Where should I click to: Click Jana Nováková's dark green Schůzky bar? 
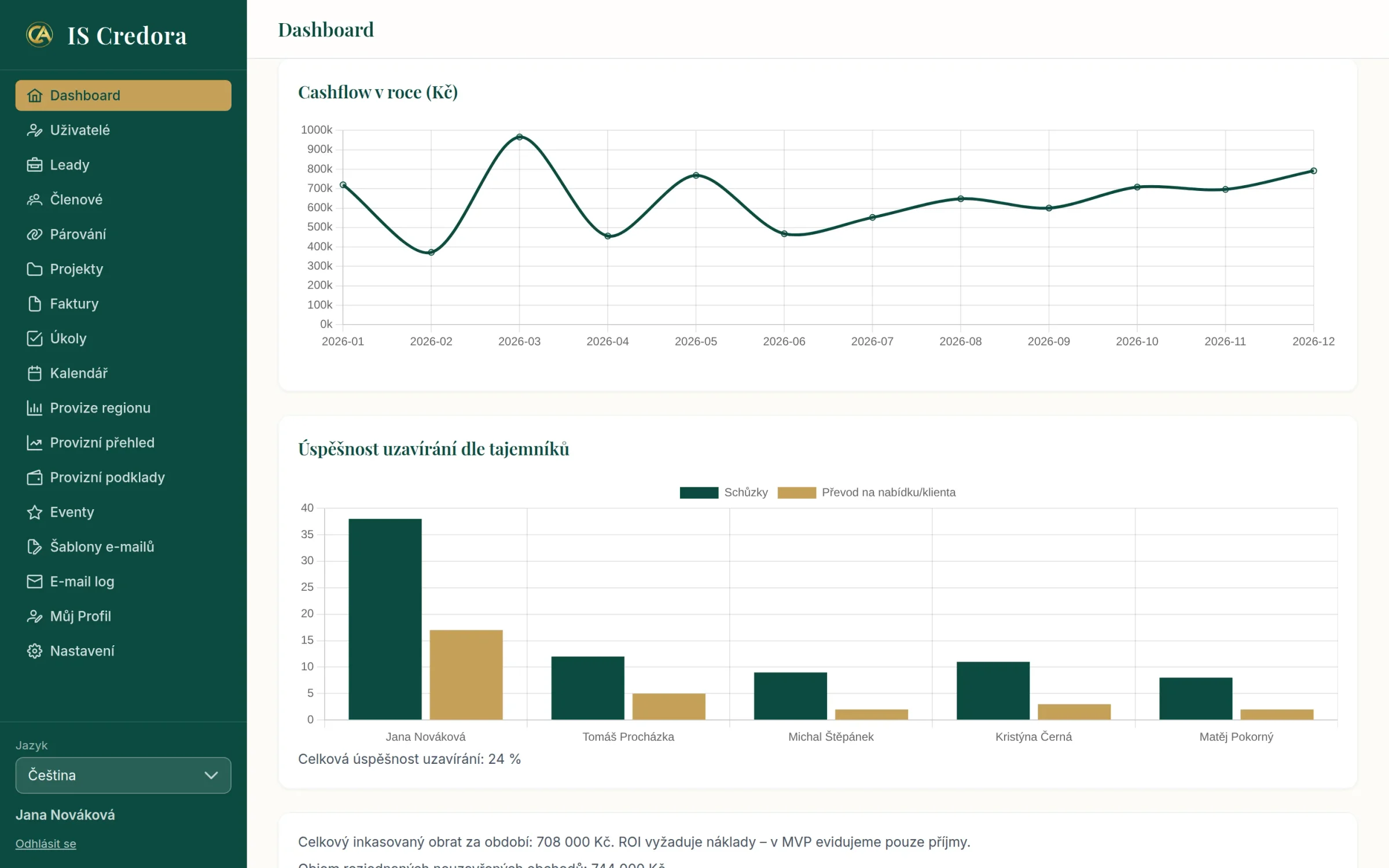coord(385,619)
